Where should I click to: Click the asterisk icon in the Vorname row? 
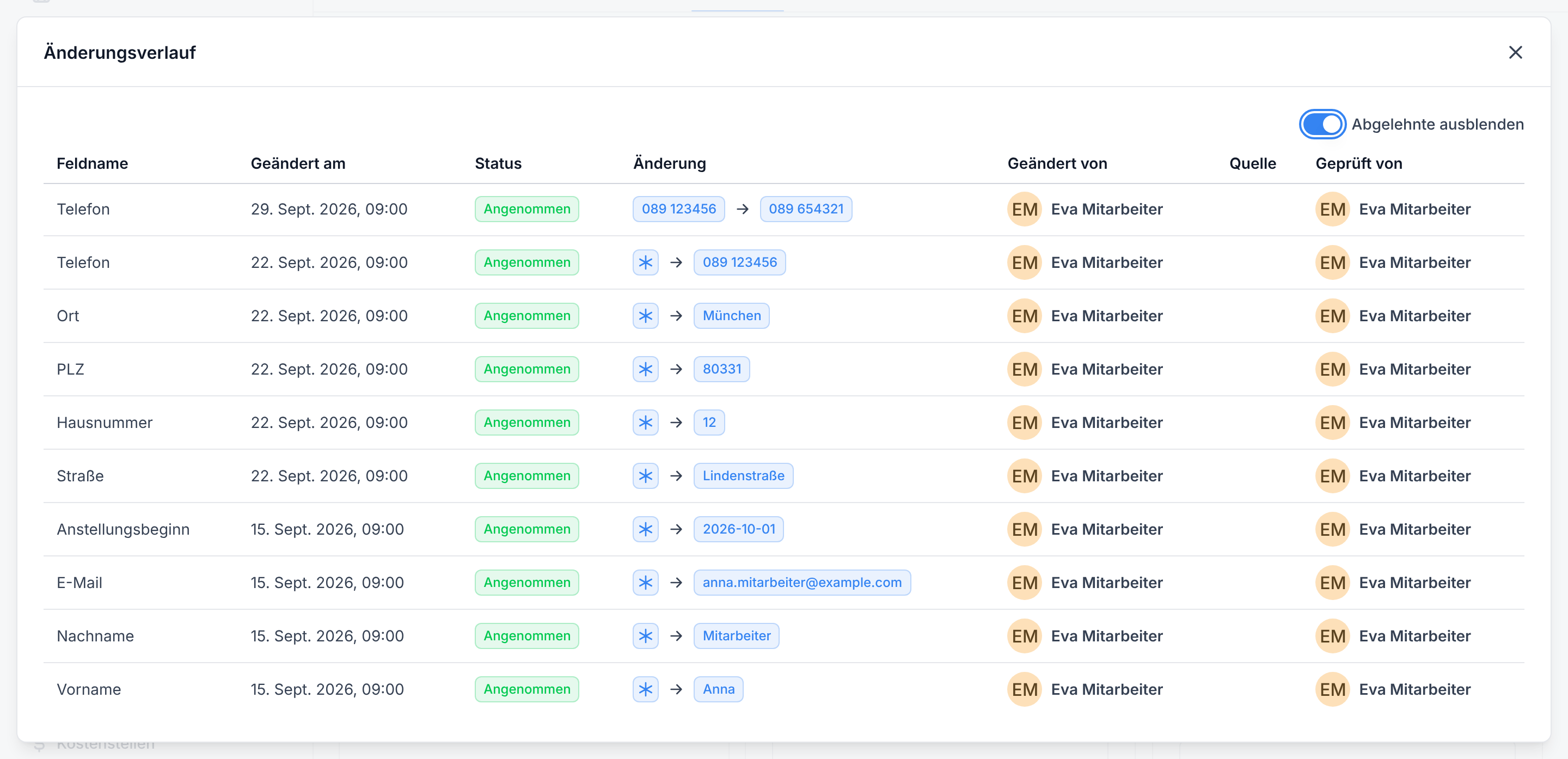(645, 690)
